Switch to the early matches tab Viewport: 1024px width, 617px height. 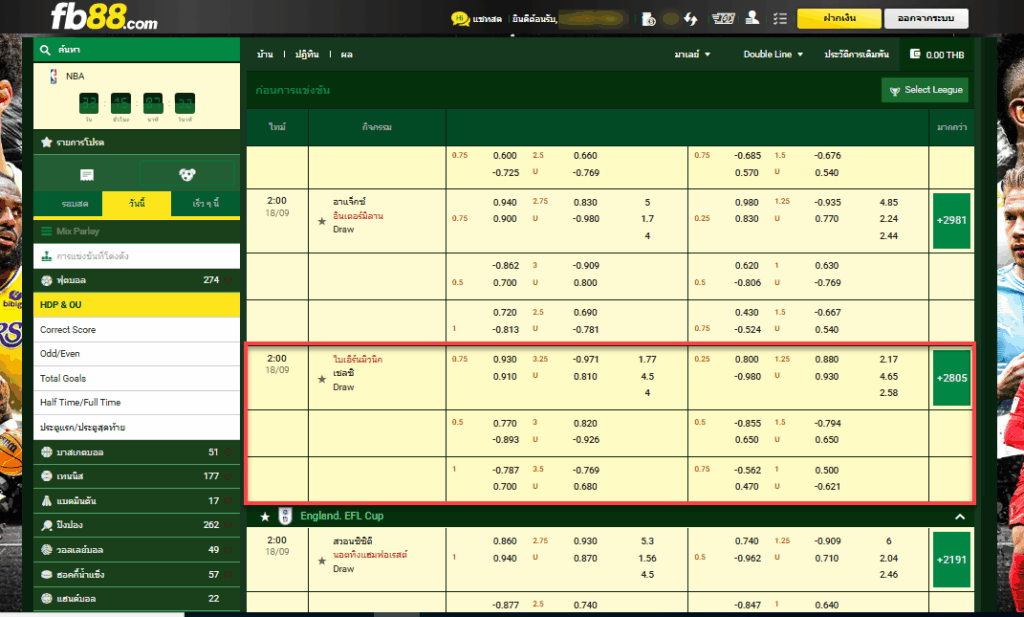click(206, 204)
